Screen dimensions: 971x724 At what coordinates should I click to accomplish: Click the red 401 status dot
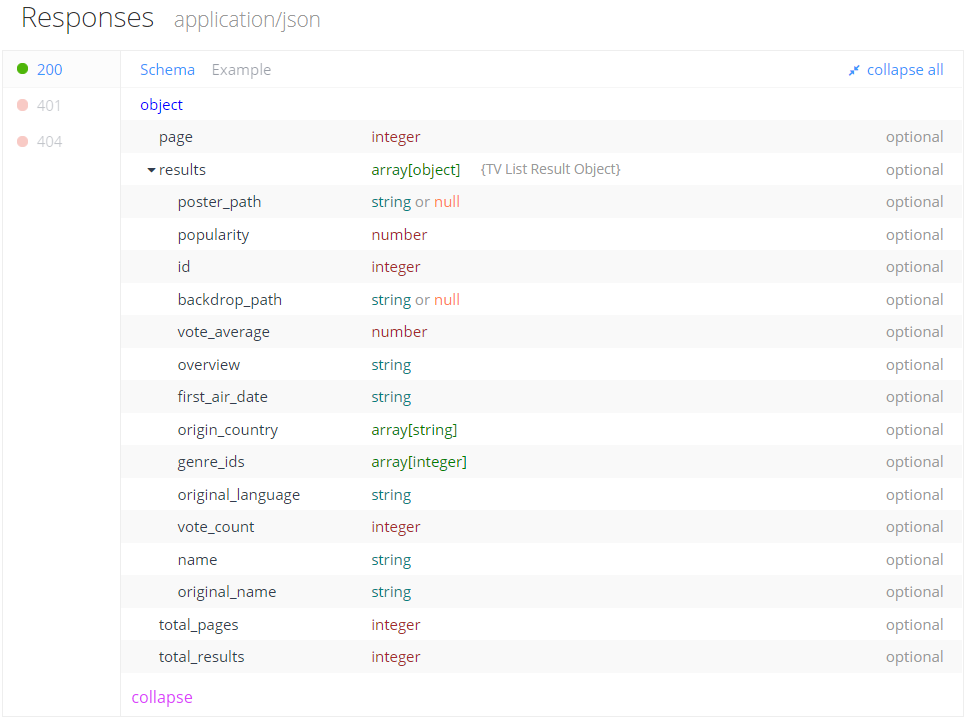pyautogui.click(x=22, y=105)
